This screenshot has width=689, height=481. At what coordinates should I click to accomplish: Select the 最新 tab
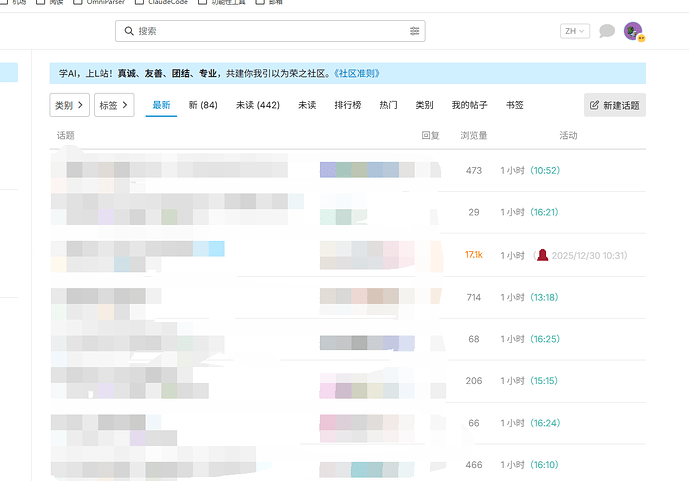(161, 105)
